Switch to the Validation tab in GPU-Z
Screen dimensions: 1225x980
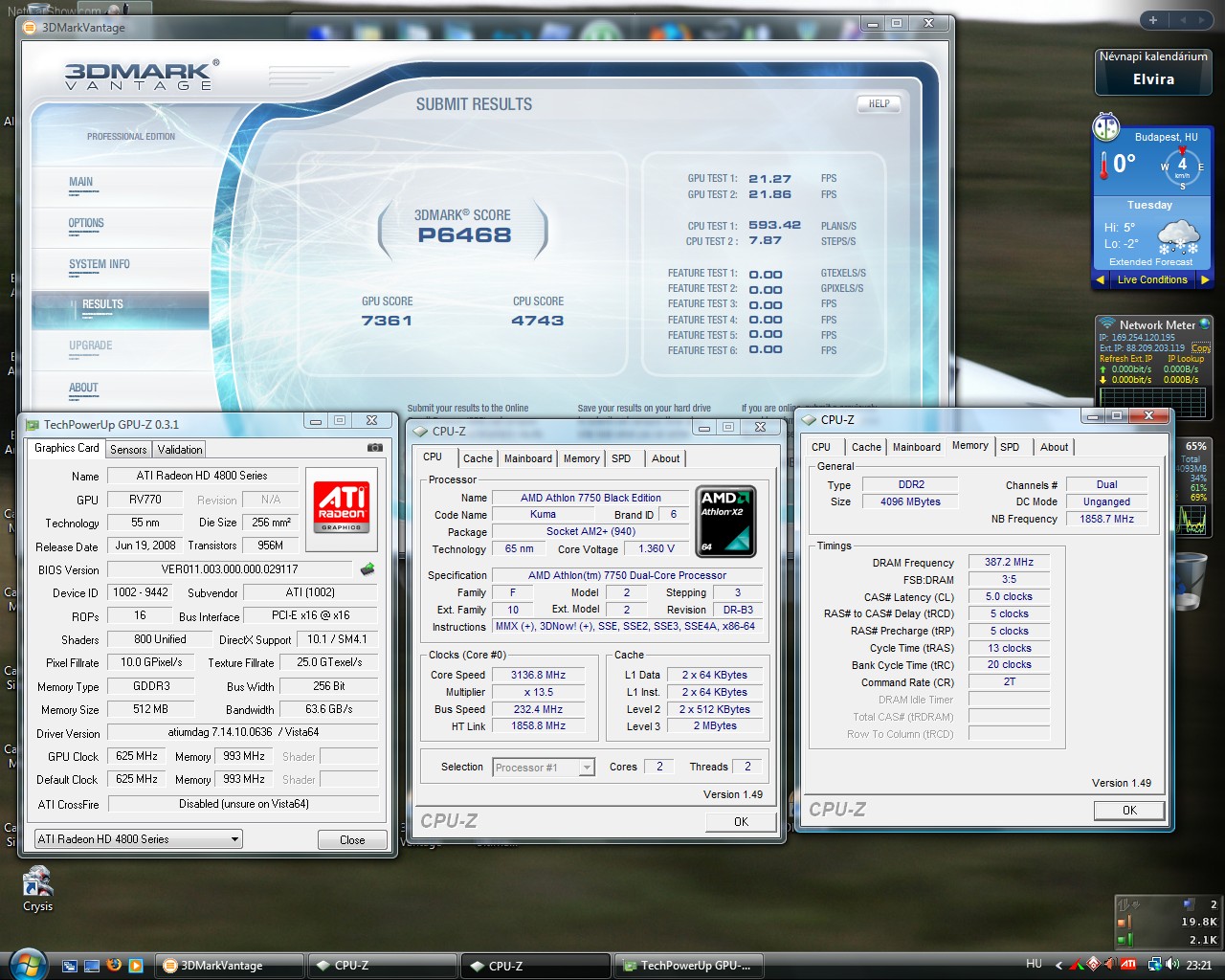click(180, 449)
